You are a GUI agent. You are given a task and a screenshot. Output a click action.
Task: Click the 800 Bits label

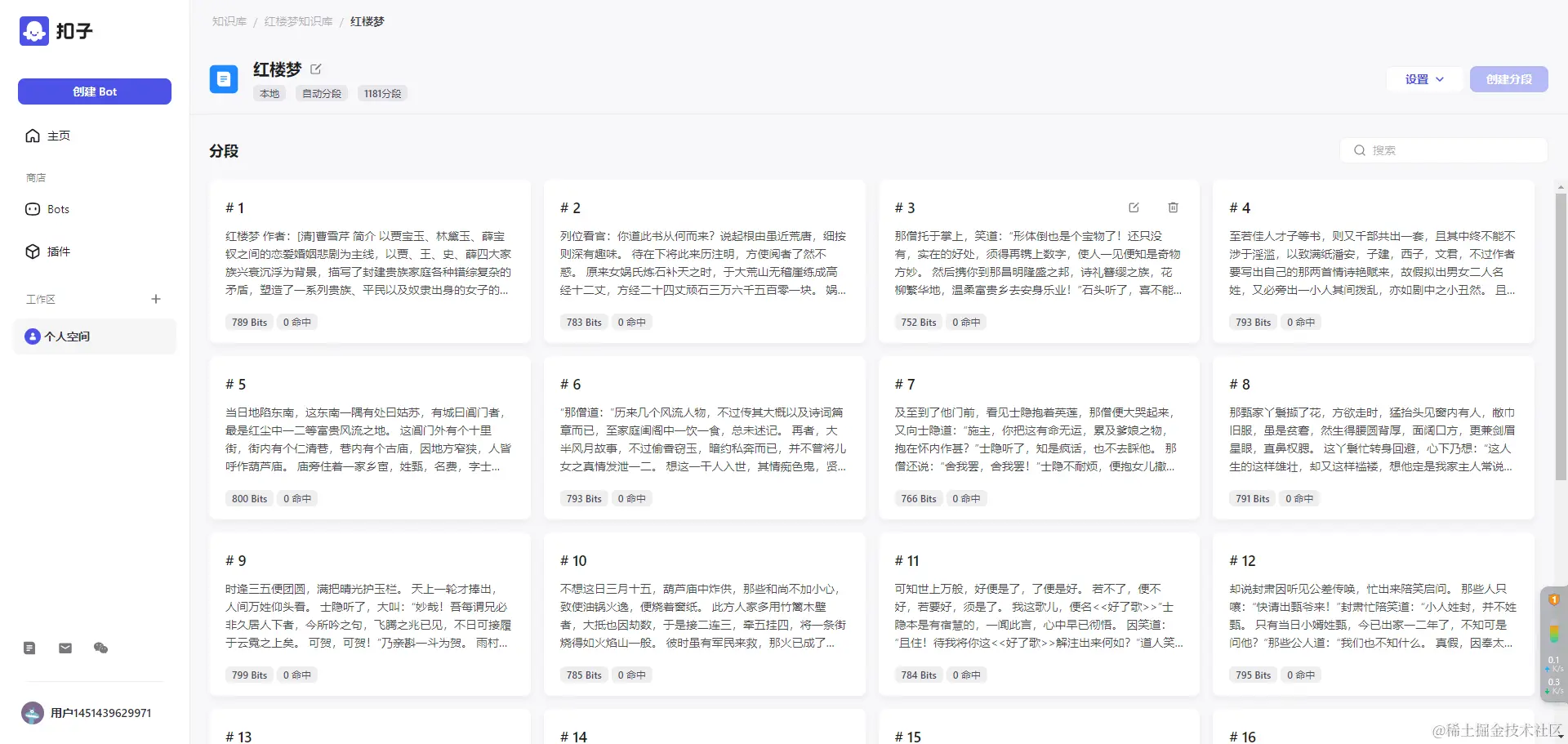[x=249, y=499]
